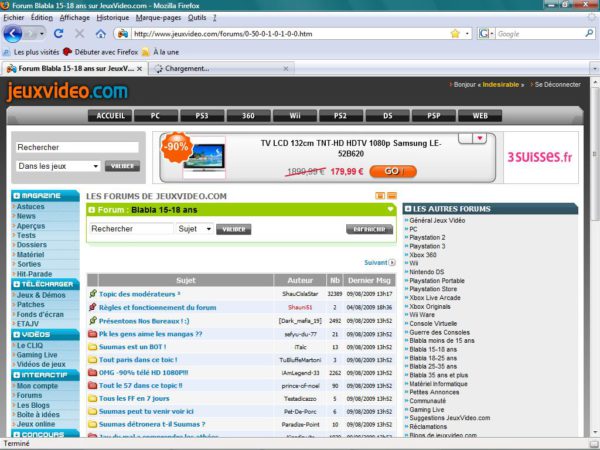The width and height of the screenshot is (600, 450).
Task: Reload the page with refresh icon
Action: pos(58,34)
